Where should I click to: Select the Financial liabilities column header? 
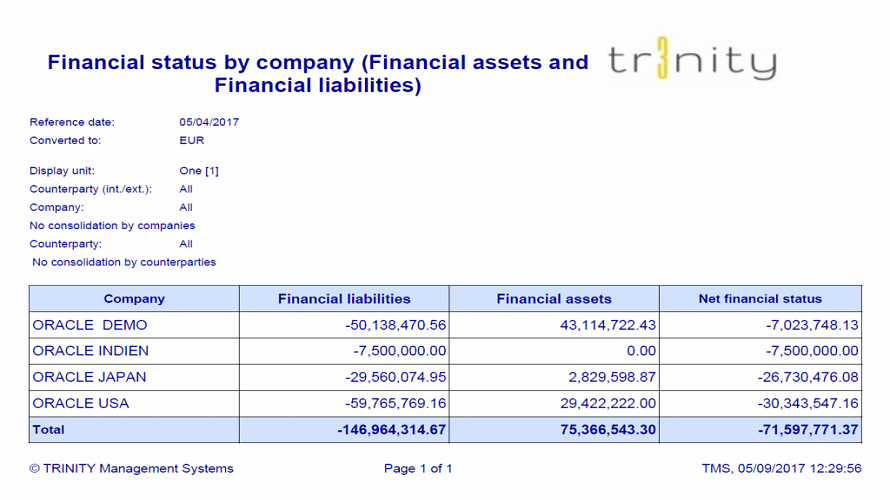pos(344,298)
